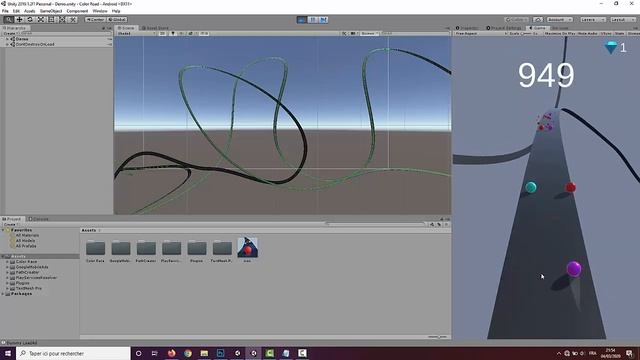Click the taskbar search field
This screenshot has width=640, height=360.
tap(73, 353)
